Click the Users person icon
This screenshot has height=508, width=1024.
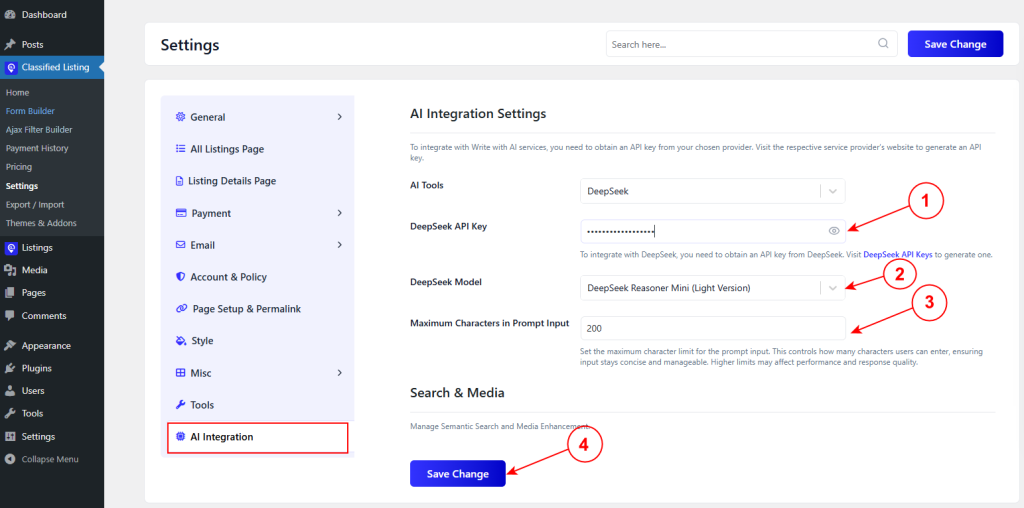tap(10, 391)
